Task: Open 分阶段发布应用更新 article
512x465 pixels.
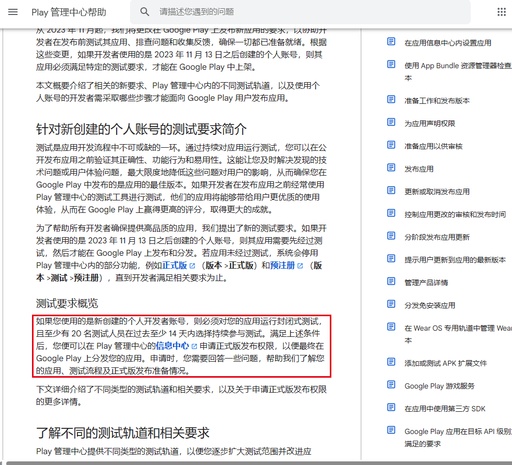Action: (x=437, y=237)
